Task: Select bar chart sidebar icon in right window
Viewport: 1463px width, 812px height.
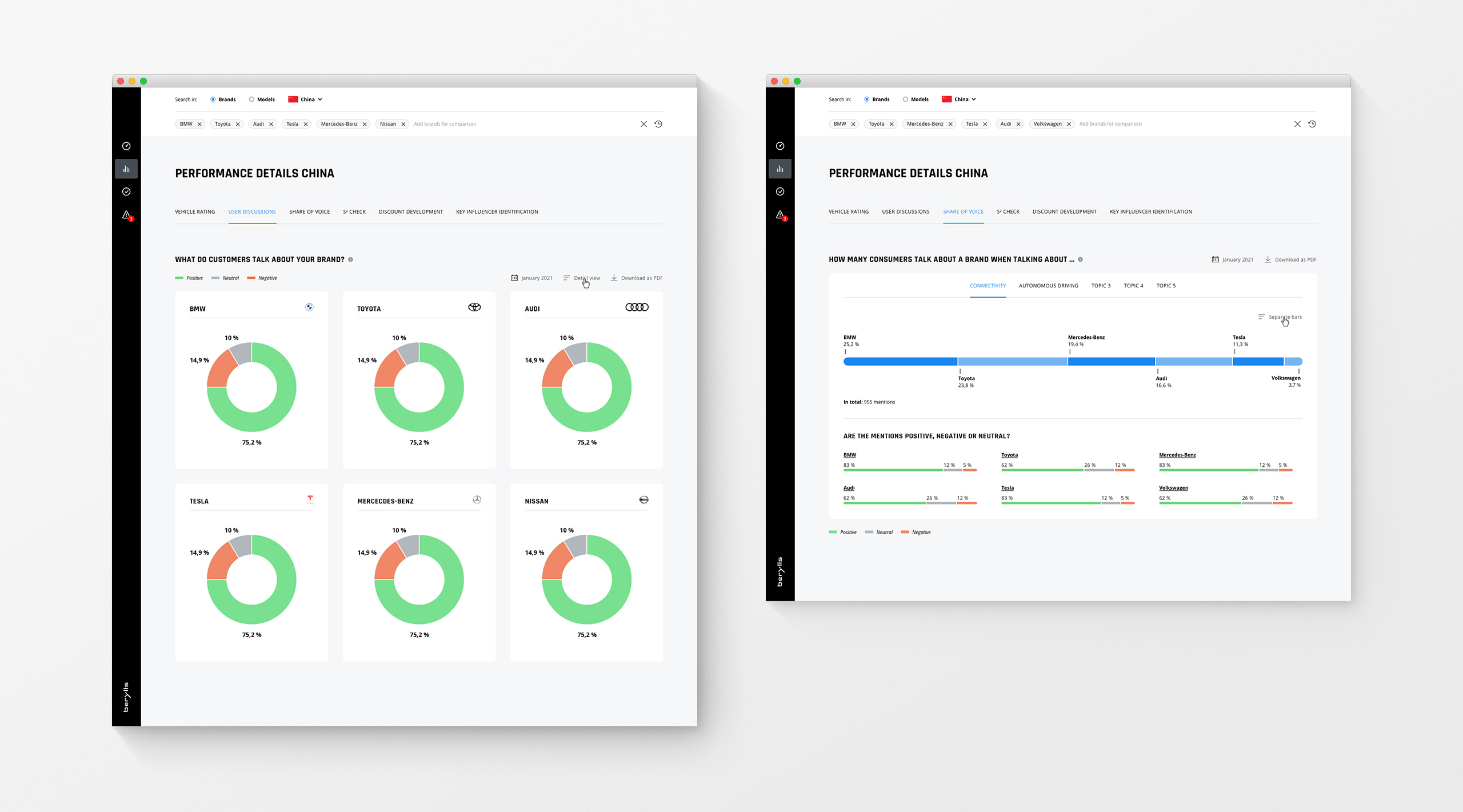Action: coord(780,169)
